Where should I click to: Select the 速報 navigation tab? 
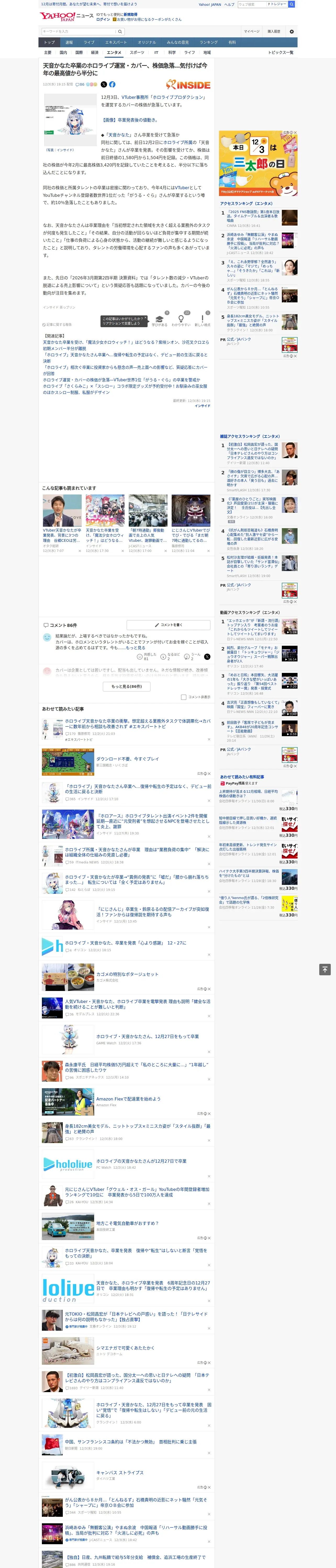click(69, 43)
